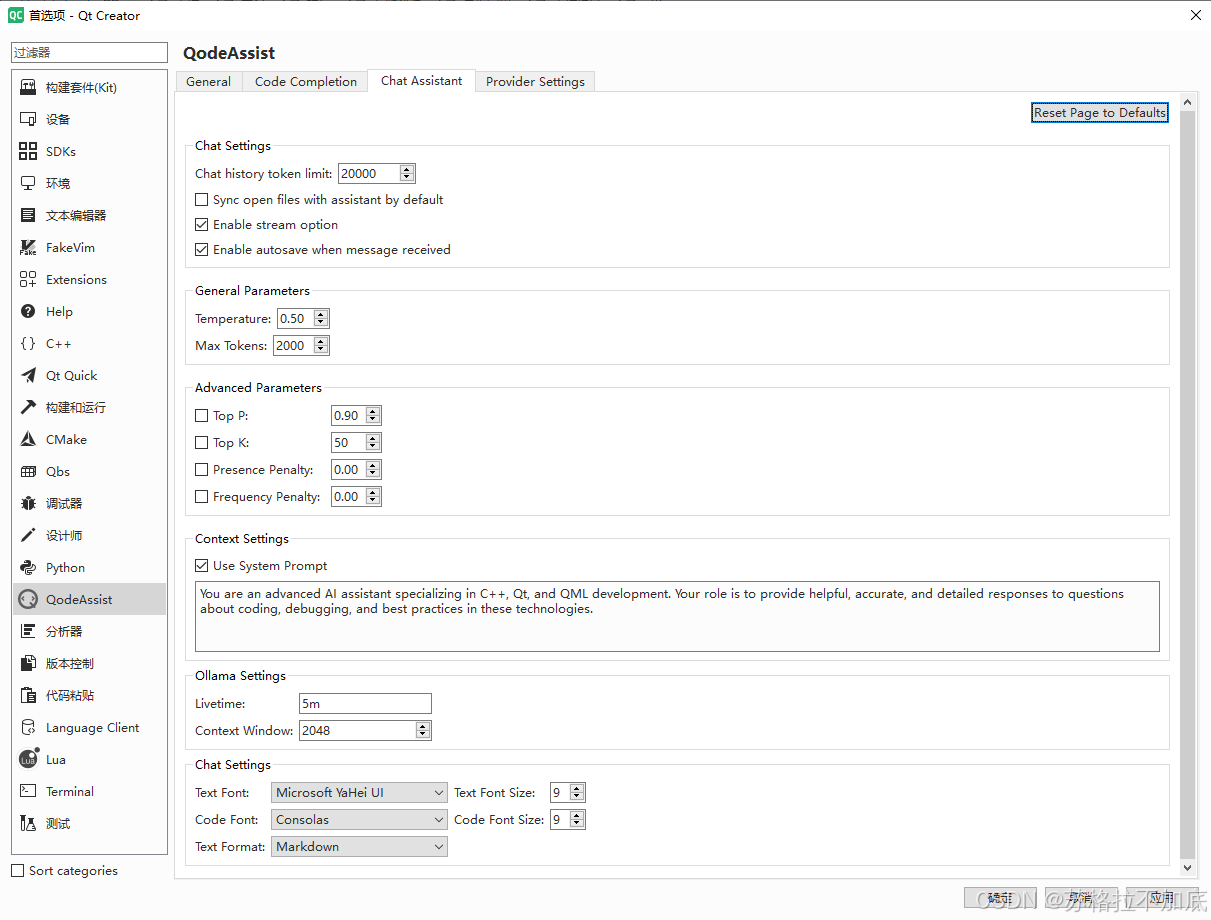The image size is (1211, 920).
Task: Select the FakeVim category icon
Action: click(28, 248)
